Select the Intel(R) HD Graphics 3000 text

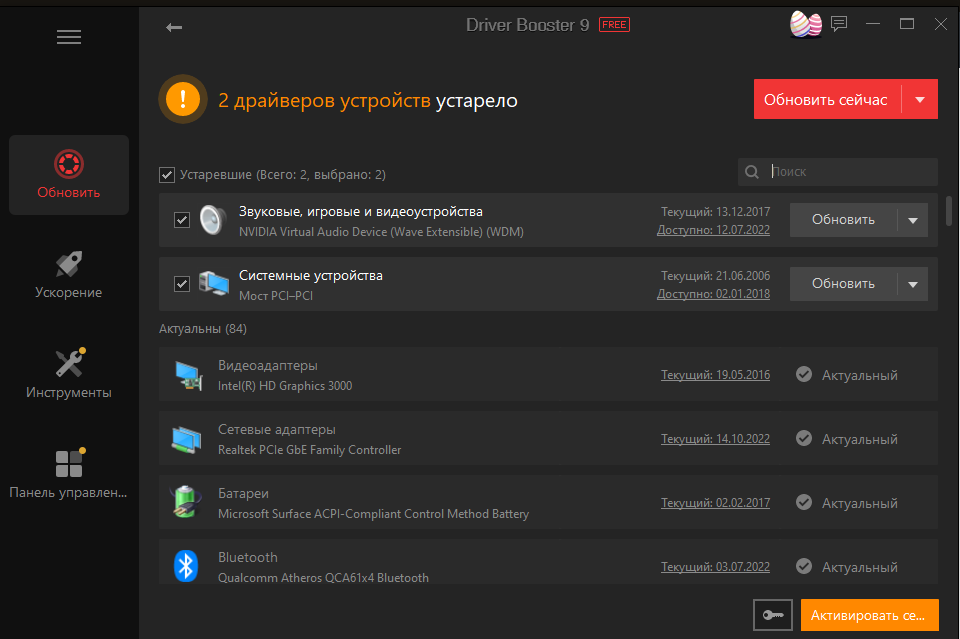[285, 386]
